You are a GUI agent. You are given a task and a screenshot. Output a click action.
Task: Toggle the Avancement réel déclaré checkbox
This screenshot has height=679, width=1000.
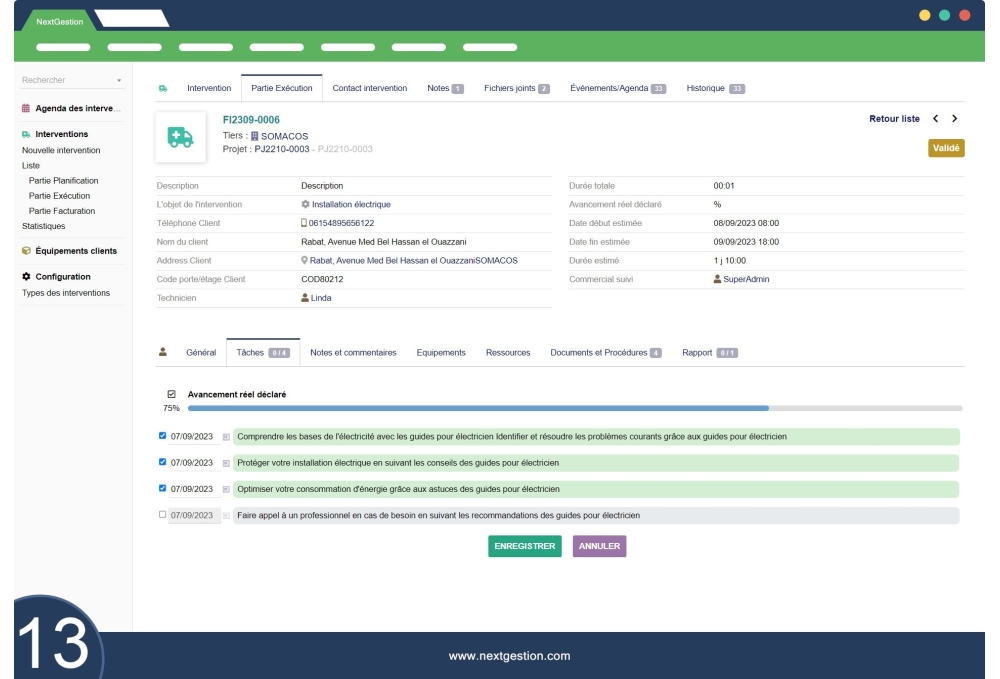click(171, 394)
